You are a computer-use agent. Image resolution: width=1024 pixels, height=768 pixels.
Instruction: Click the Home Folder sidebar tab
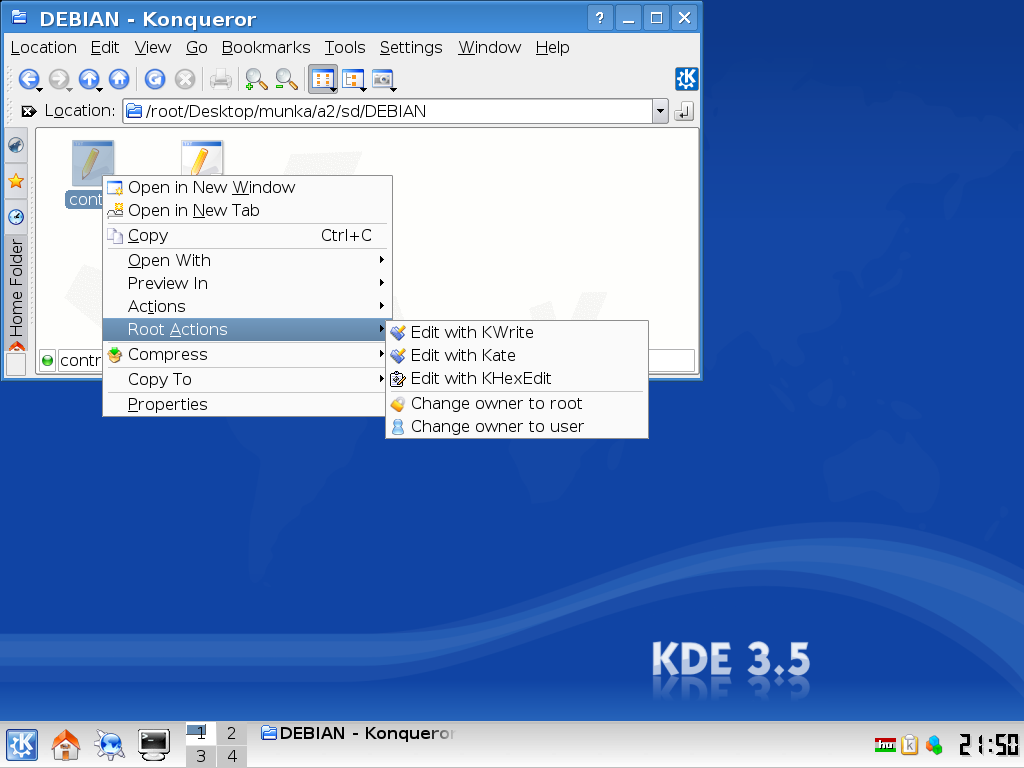click(16, 295)
